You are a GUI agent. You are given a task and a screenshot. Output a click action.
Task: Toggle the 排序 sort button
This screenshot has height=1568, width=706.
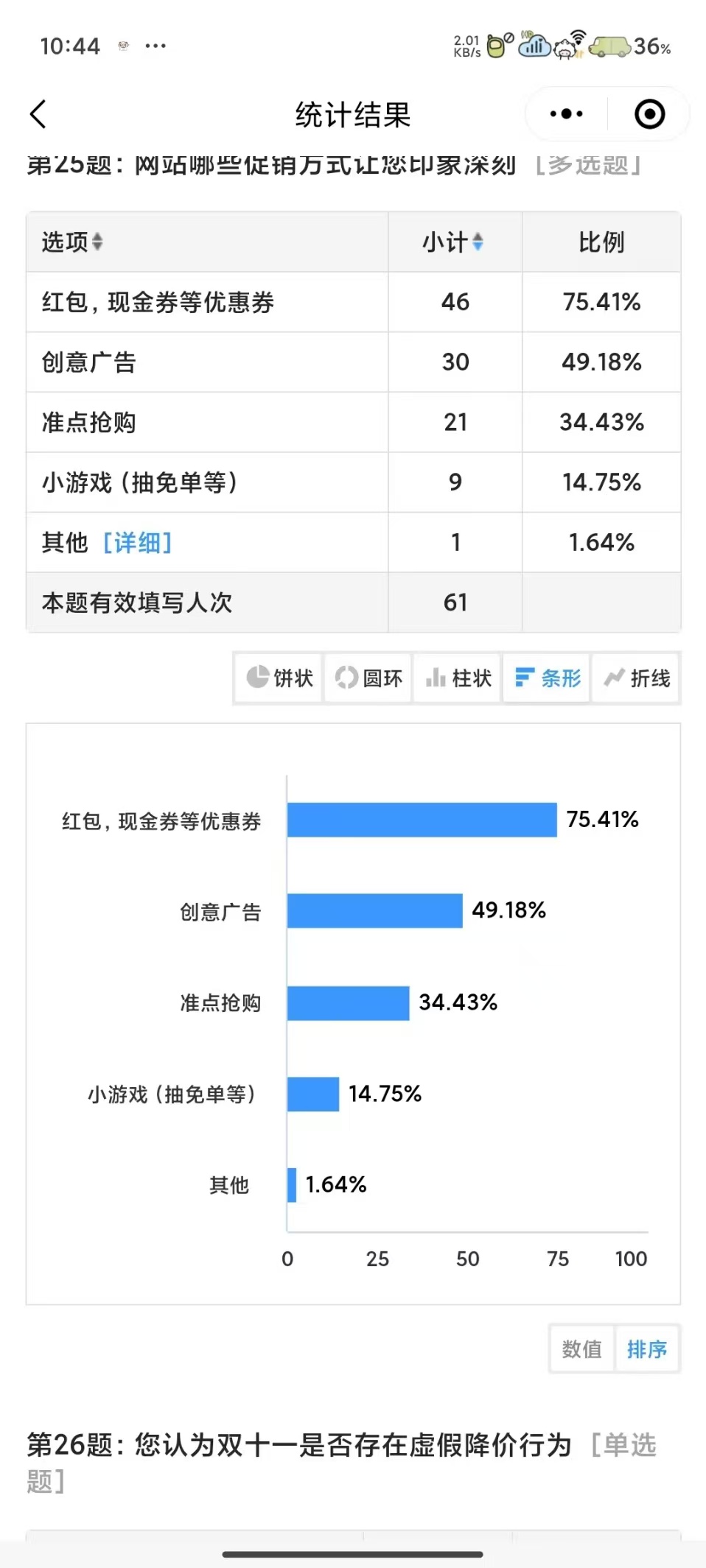(646, 1349)
